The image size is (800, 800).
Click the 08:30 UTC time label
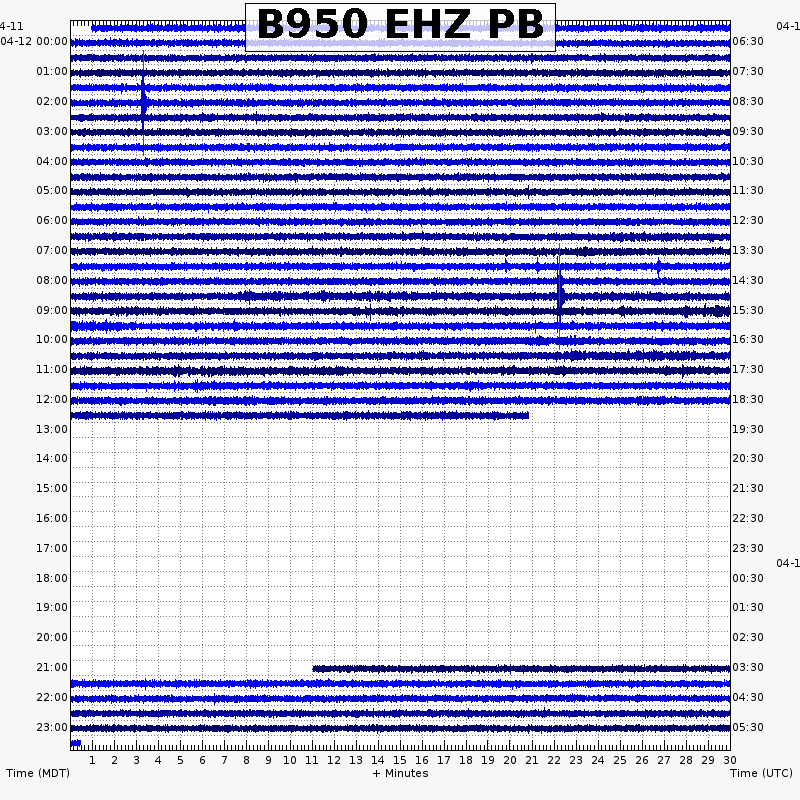click(748, 102)
